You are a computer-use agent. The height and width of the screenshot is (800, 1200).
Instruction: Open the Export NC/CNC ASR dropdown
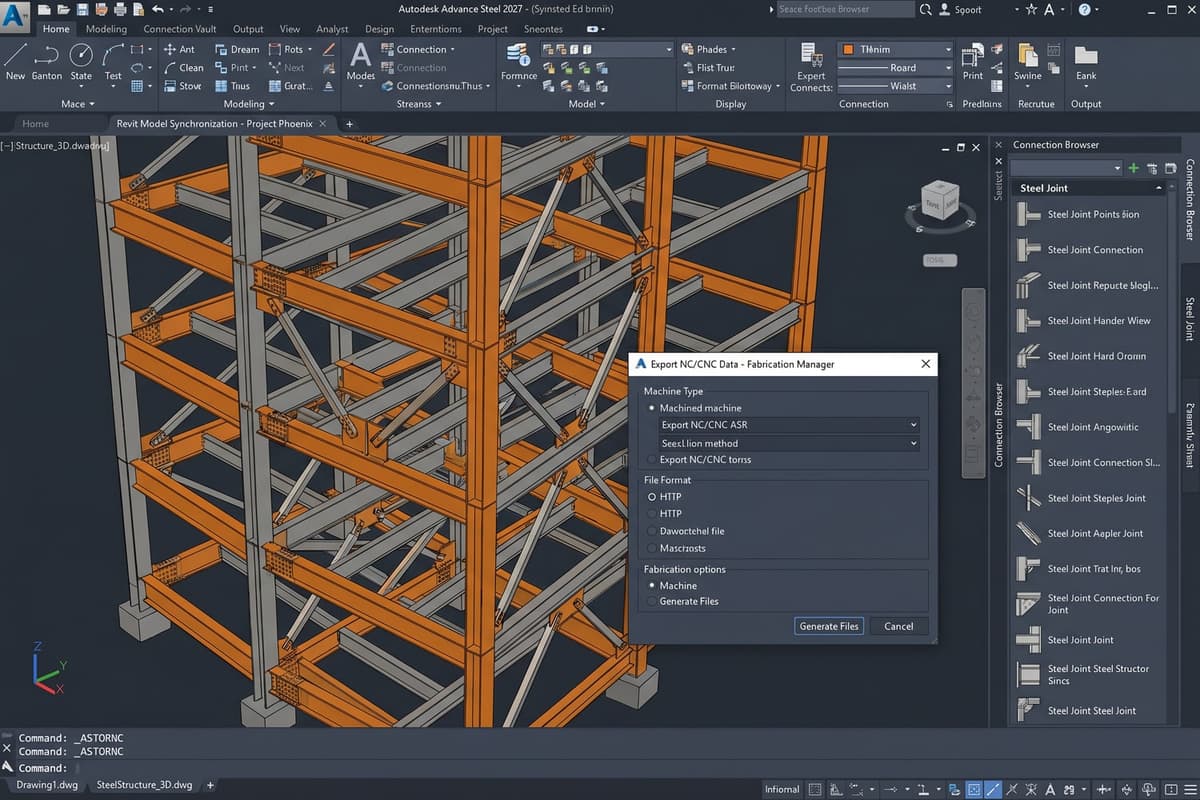[788, 425]
